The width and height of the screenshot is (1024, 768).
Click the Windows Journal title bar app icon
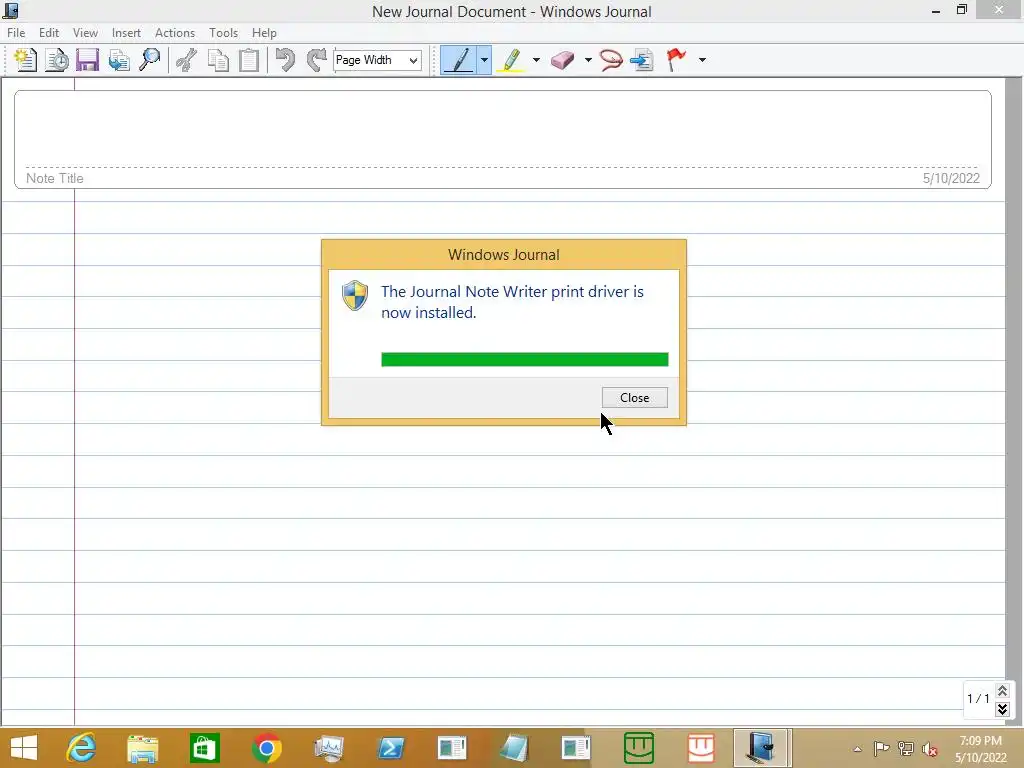[10, 10]
